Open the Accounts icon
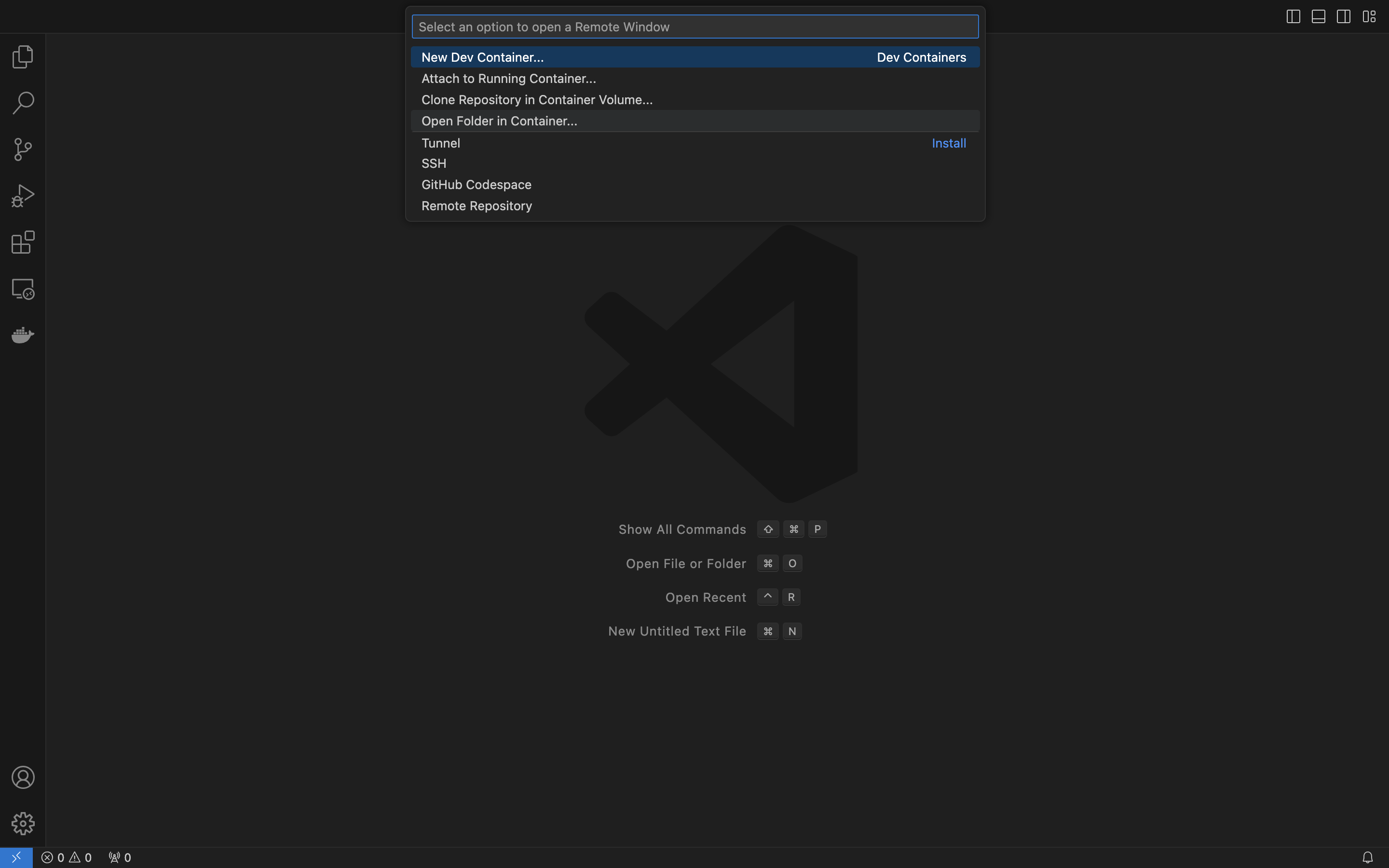The height and width of the screenshot is (868, 1389). tap(23, 777)
